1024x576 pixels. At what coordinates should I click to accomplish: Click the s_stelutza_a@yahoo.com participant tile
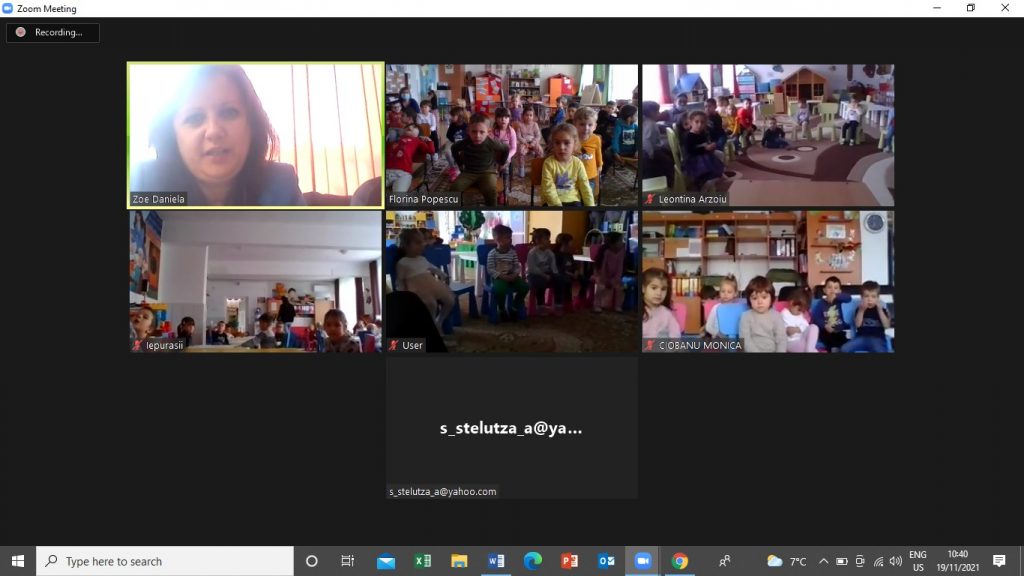[511, 428]
